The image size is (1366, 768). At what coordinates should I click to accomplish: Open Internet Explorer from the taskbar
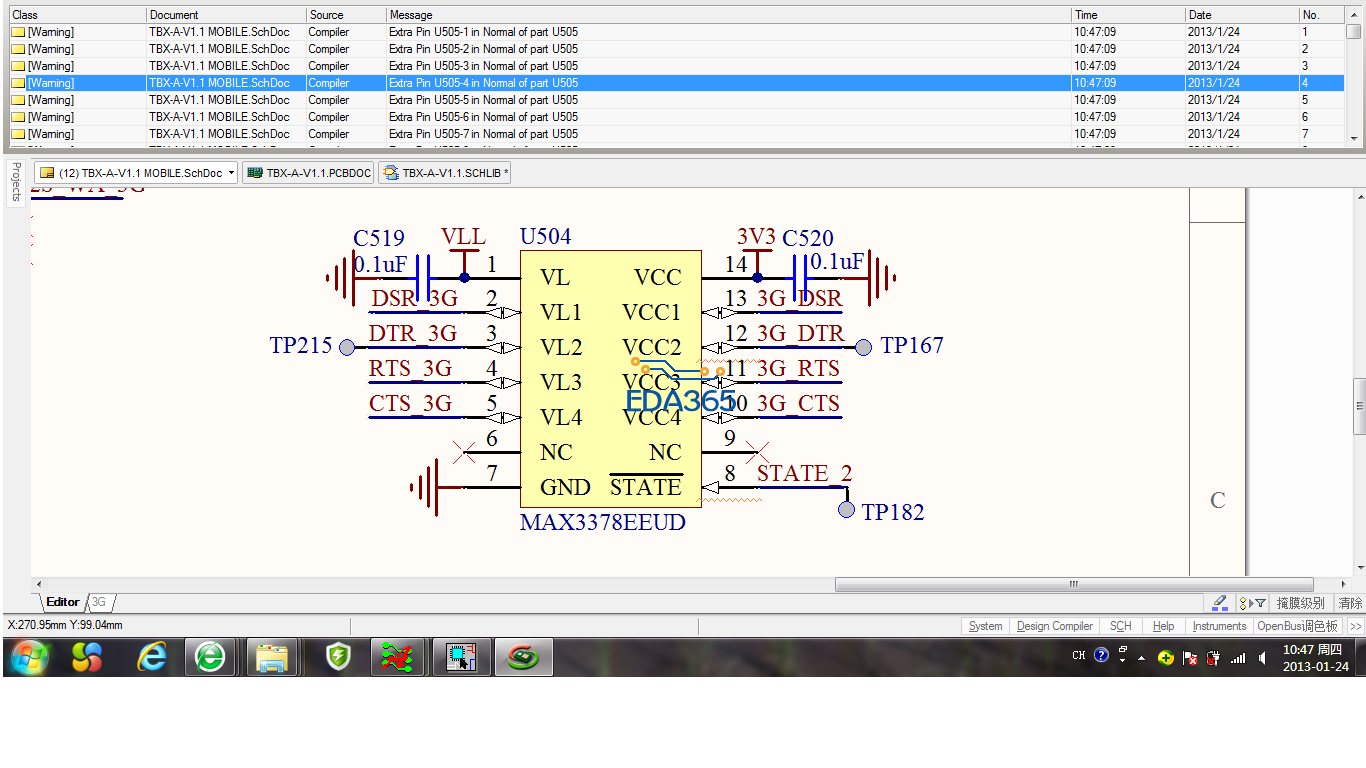click(152, 657)
